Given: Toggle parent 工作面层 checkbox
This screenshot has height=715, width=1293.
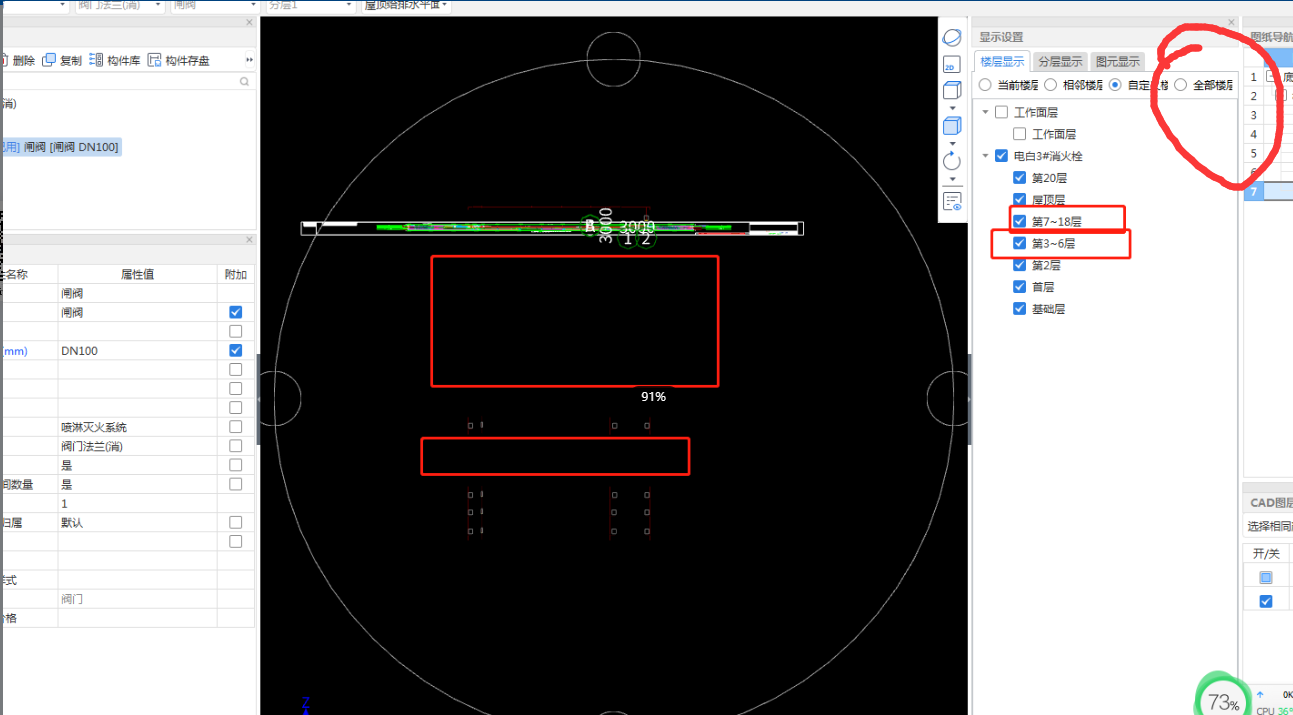Looking at the screenshot, I should click(1002, 112).
